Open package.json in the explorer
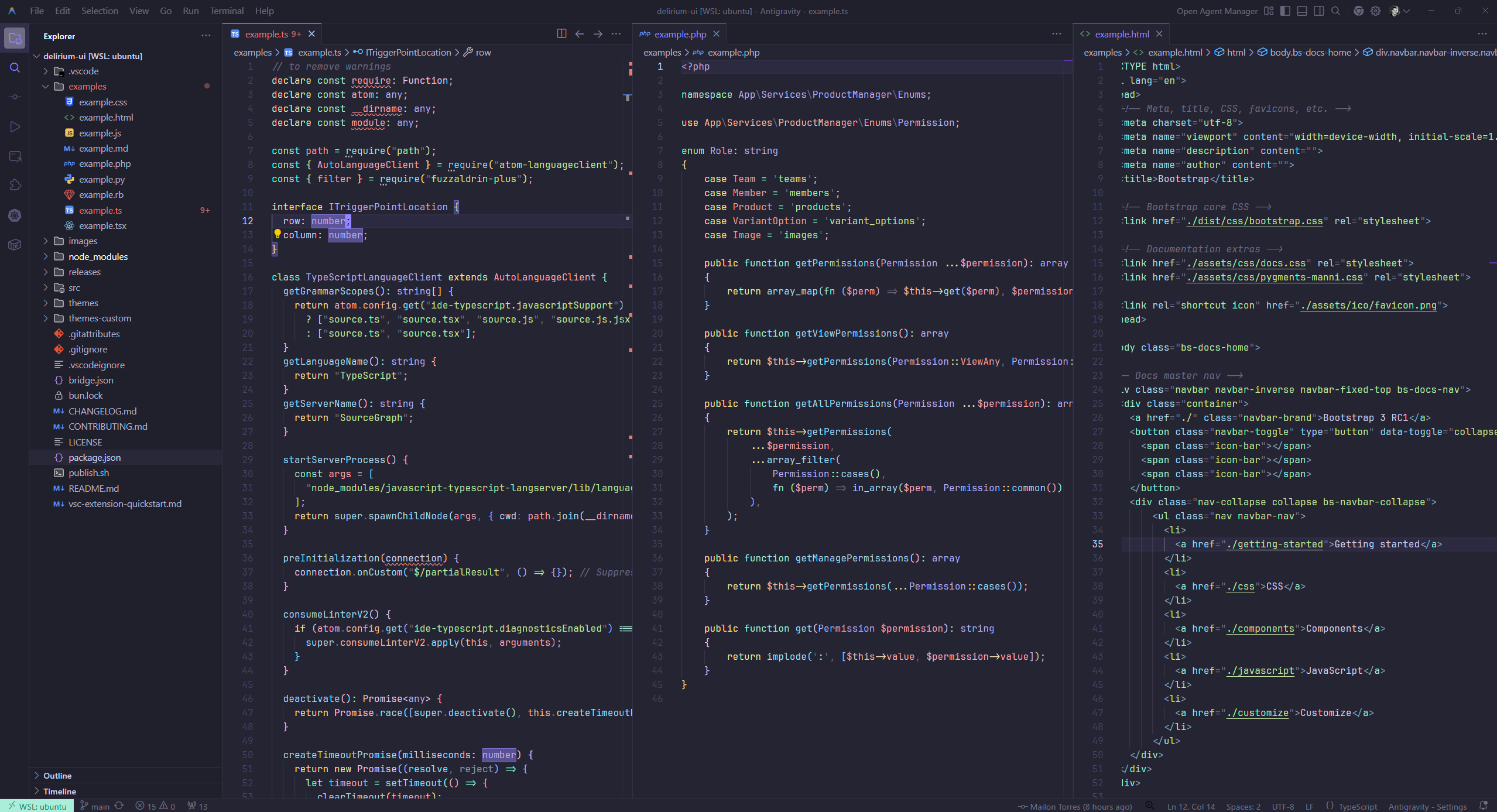The image size is (1497, 812). click(x=94, y=457)
